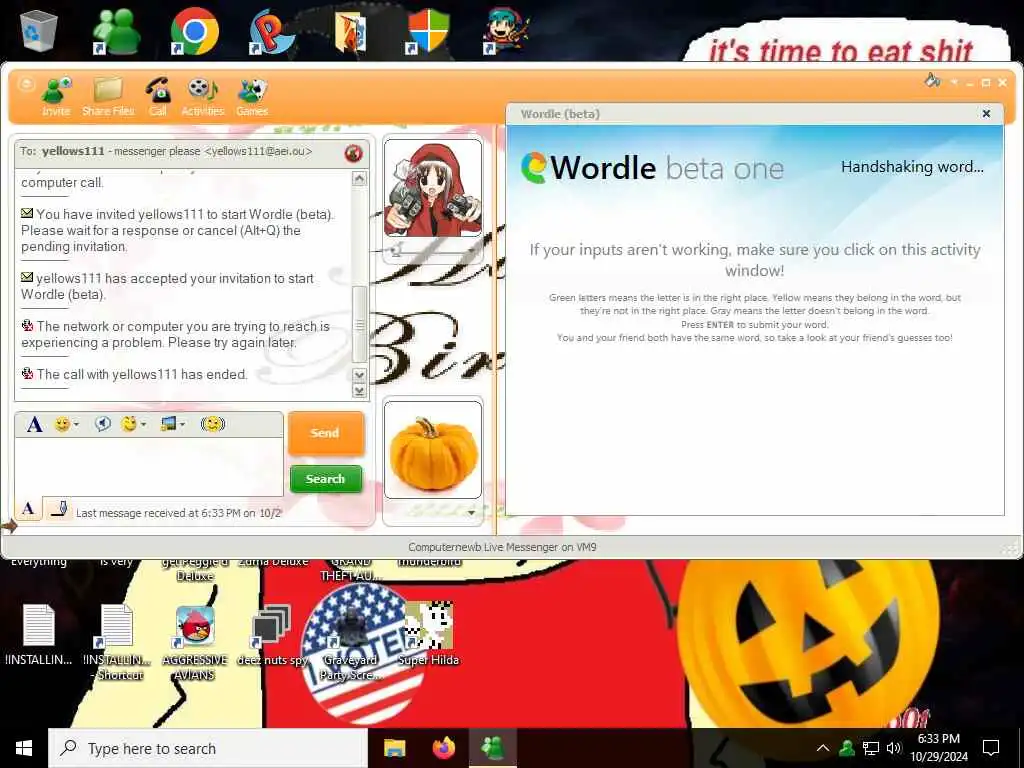
Task: Open the teal-haired character desktop shortcut
Action: pyautogui.click(x=507, y=31)
